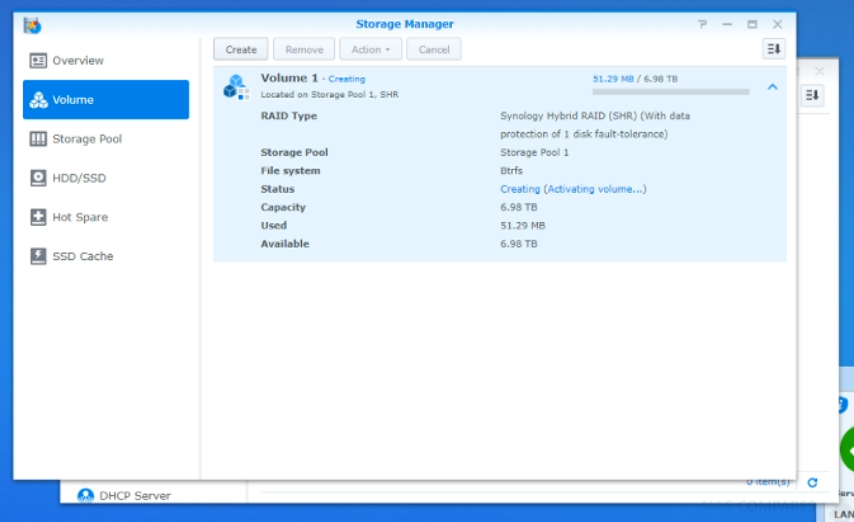This screenshot has width=854, height=522.
Task: Click the Available value 6.98 TB
Action: [518, 244]
